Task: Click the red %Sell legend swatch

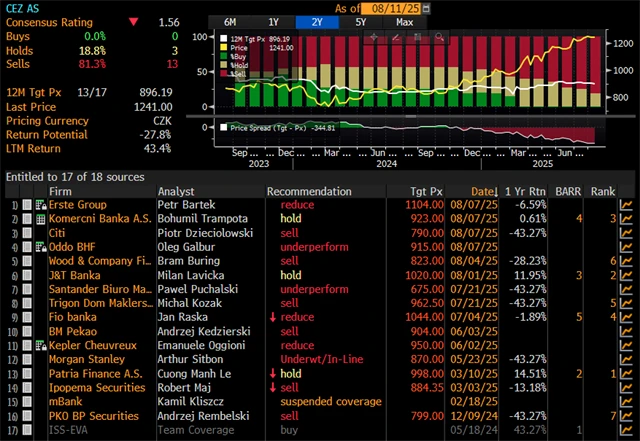Action: (226, 74)
